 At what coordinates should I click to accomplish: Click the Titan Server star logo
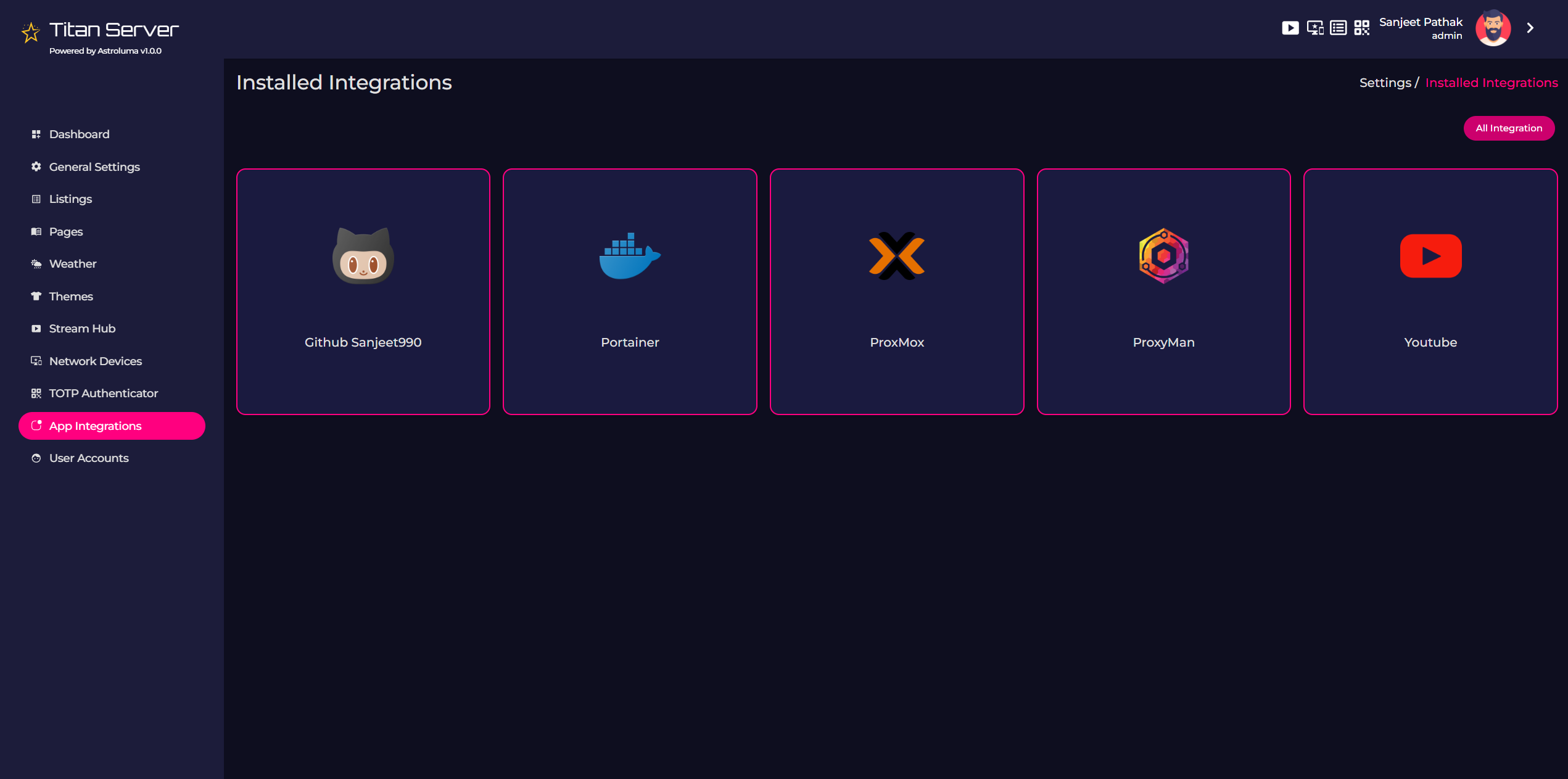click(30, 32)
